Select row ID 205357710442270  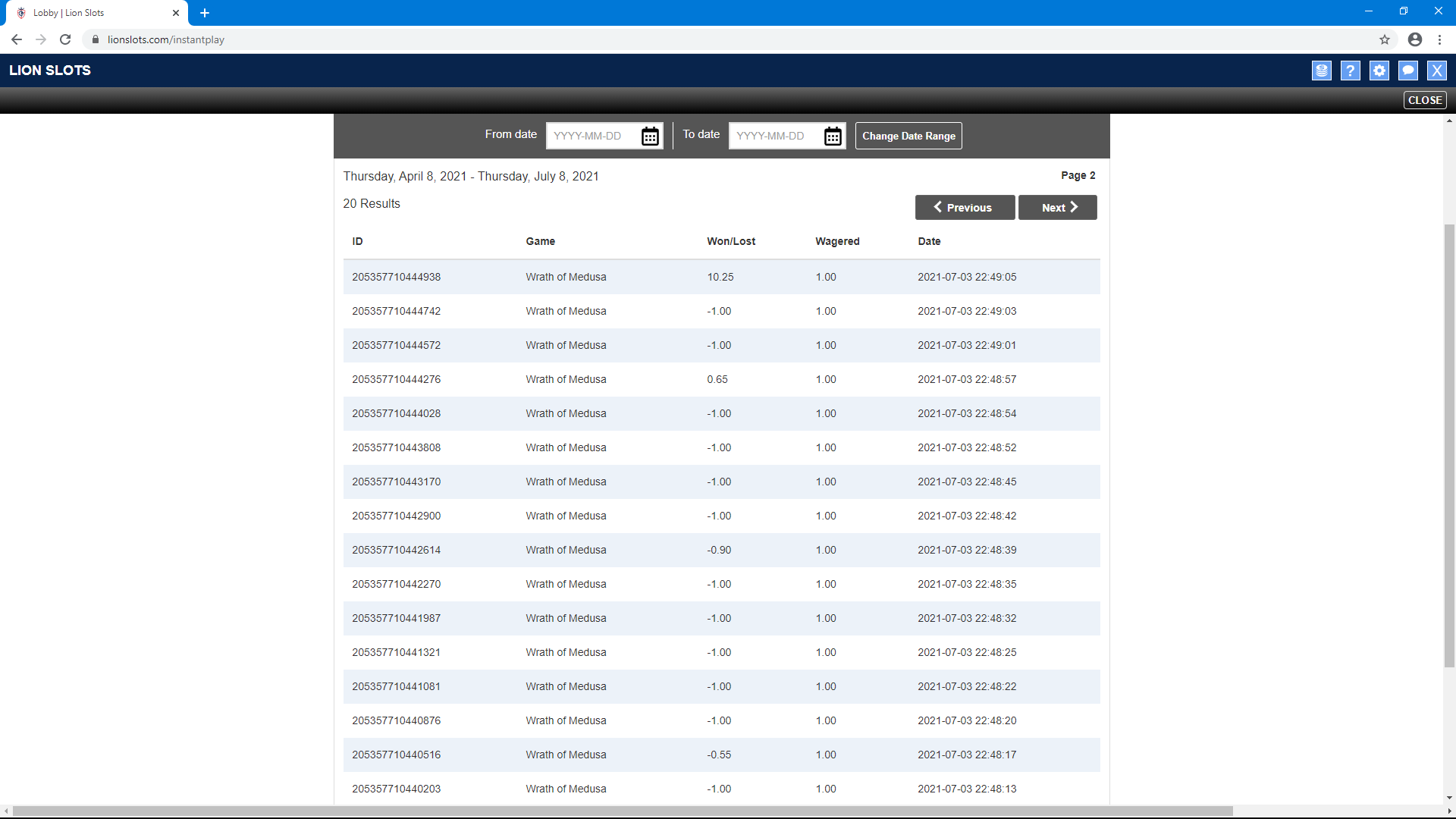tap(721, 584)
